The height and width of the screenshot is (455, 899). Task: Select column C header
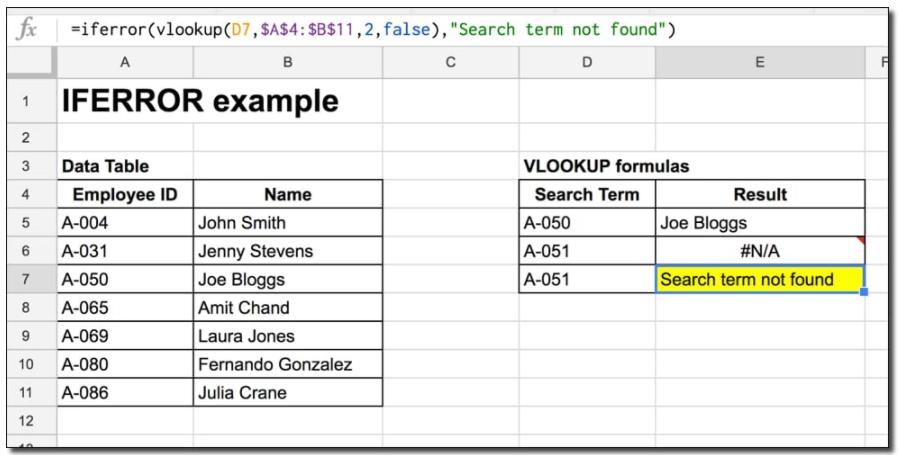[450, 63]
